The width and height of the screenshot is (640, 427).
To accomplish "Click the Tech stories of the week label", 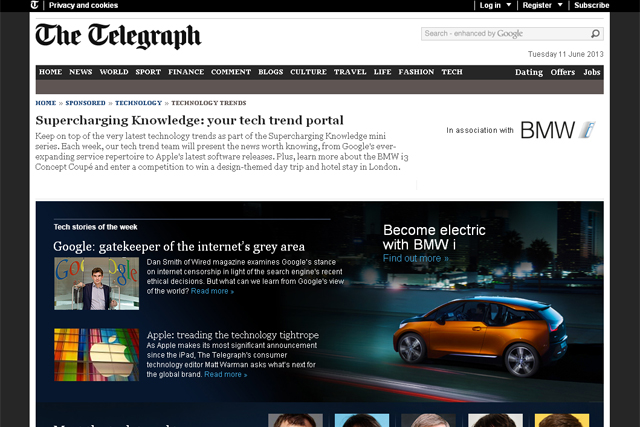I will point(96,227).
